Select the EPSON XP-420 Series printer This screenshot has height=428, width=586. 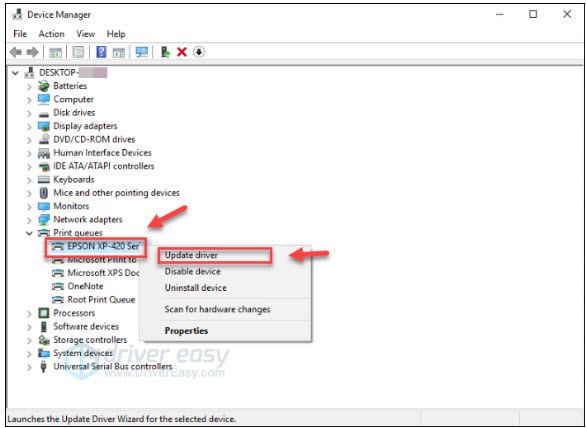tap(103, 246)
